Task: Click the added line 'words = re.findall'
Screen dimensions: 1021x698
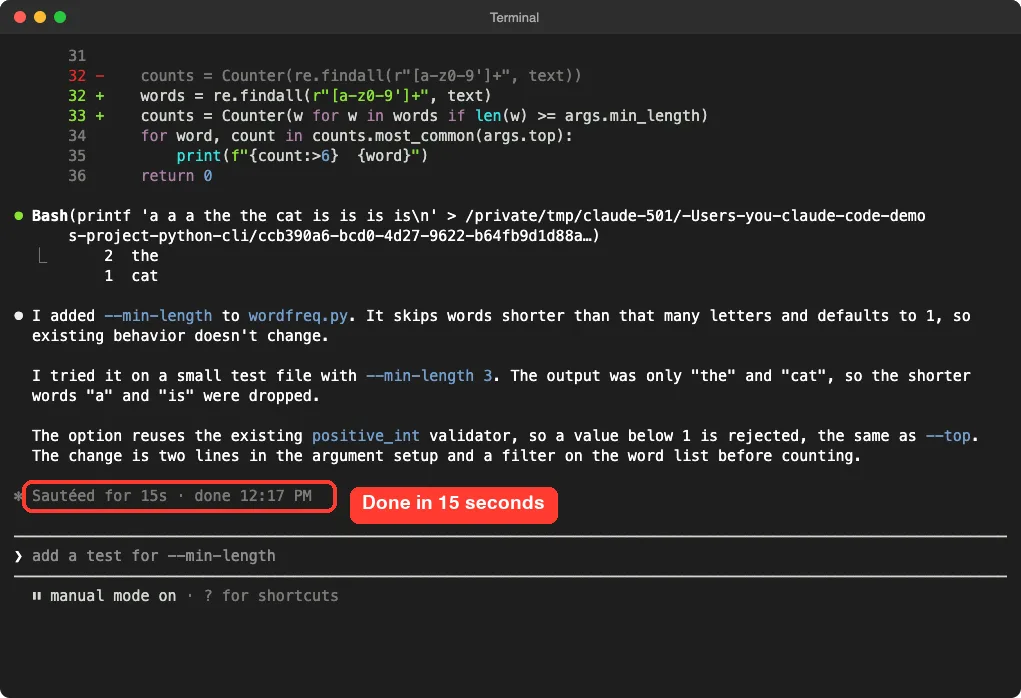Action: pos(316,96)
